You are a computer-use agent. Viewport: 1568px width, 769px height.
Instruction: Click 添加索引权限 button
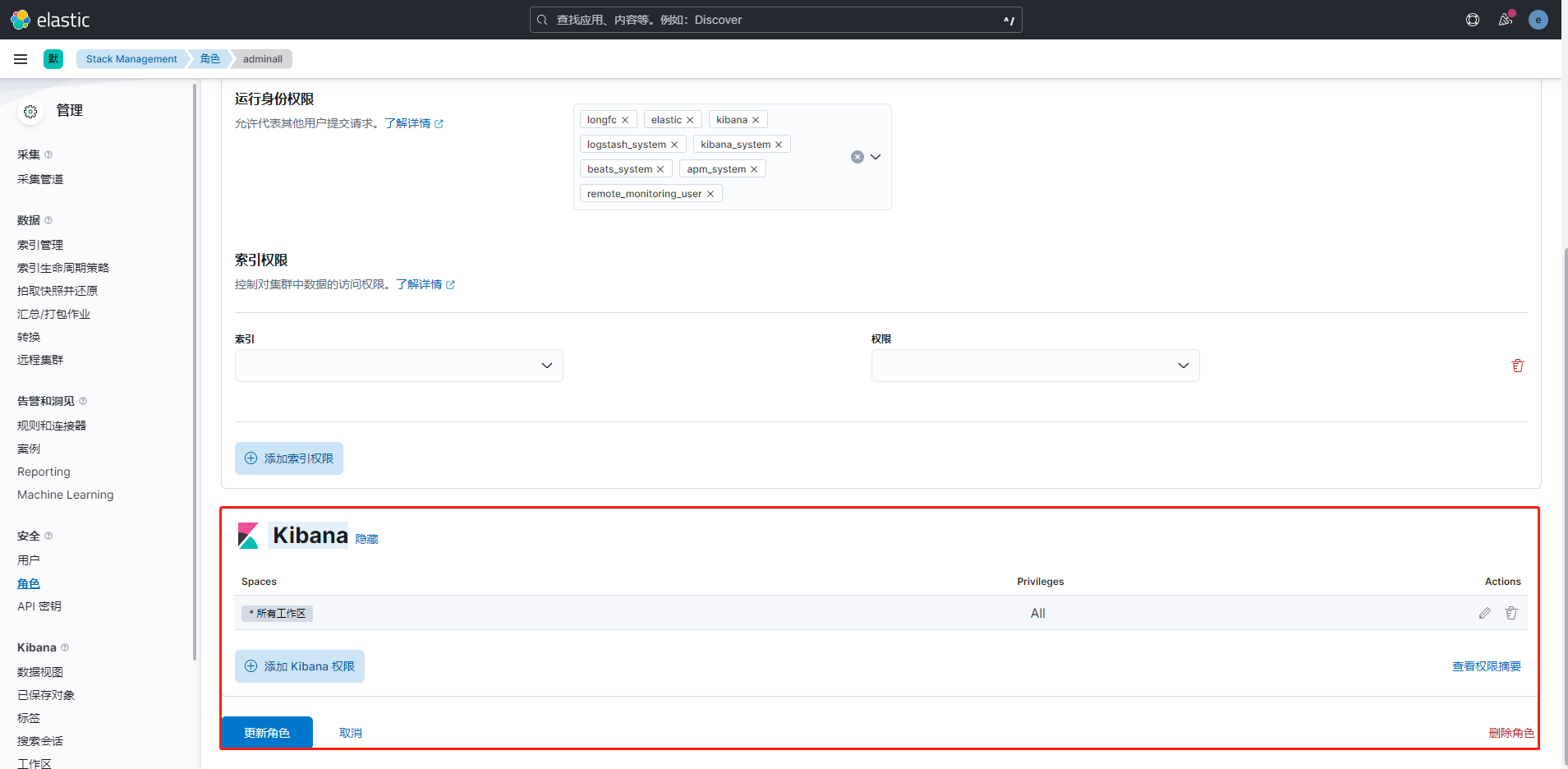(x=289, y=458)
